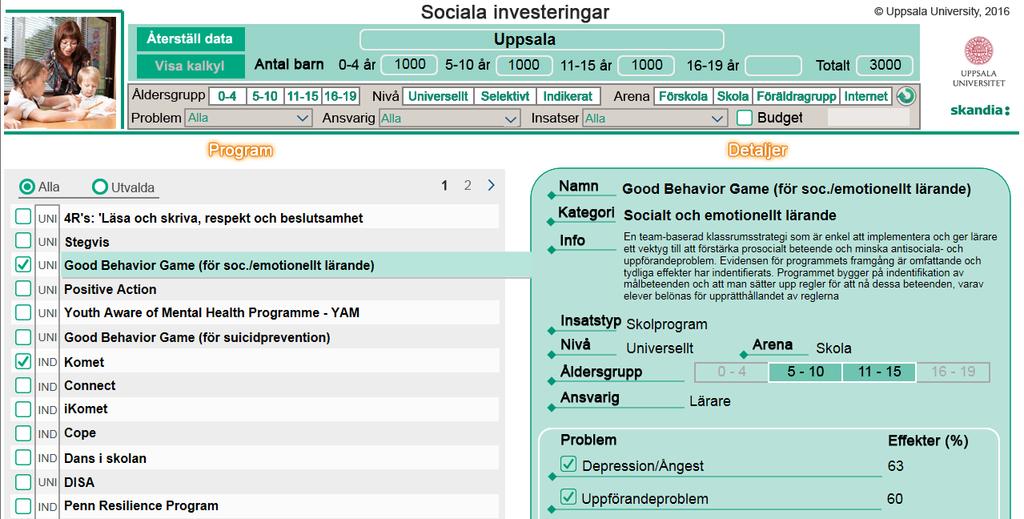This screenshot has width=1024, height=519.
Task: Edit the 5-10 år child count field
Action: point(524,65)
